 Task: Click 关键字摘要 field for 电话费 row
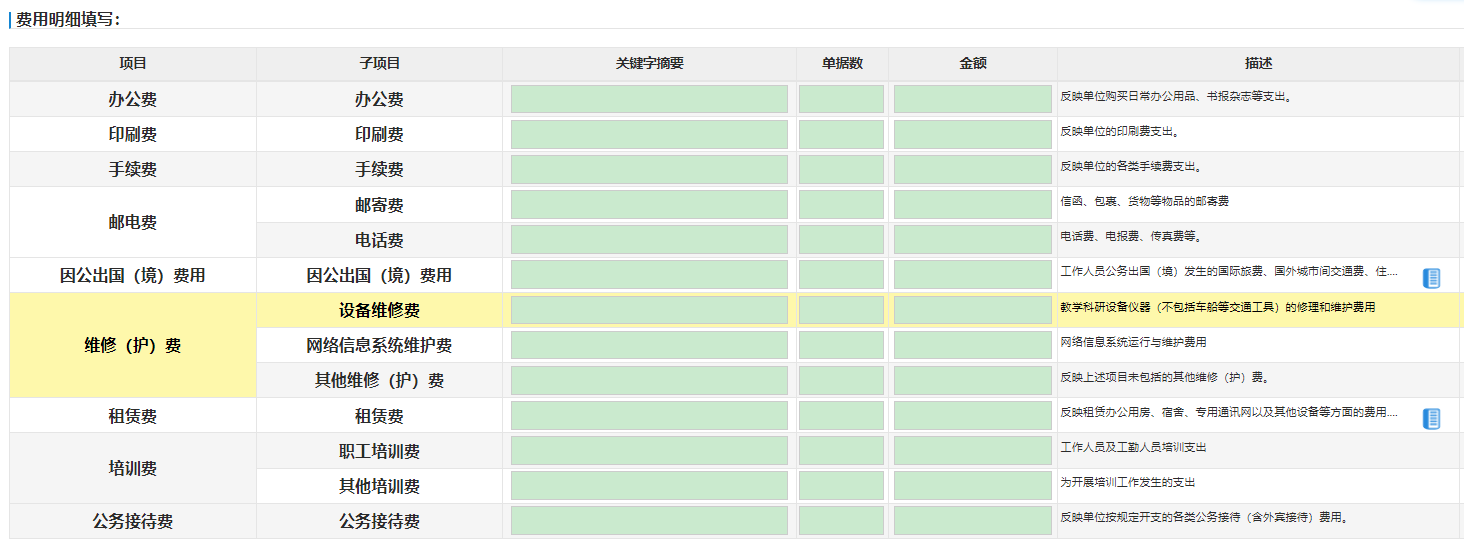(649, 240)
